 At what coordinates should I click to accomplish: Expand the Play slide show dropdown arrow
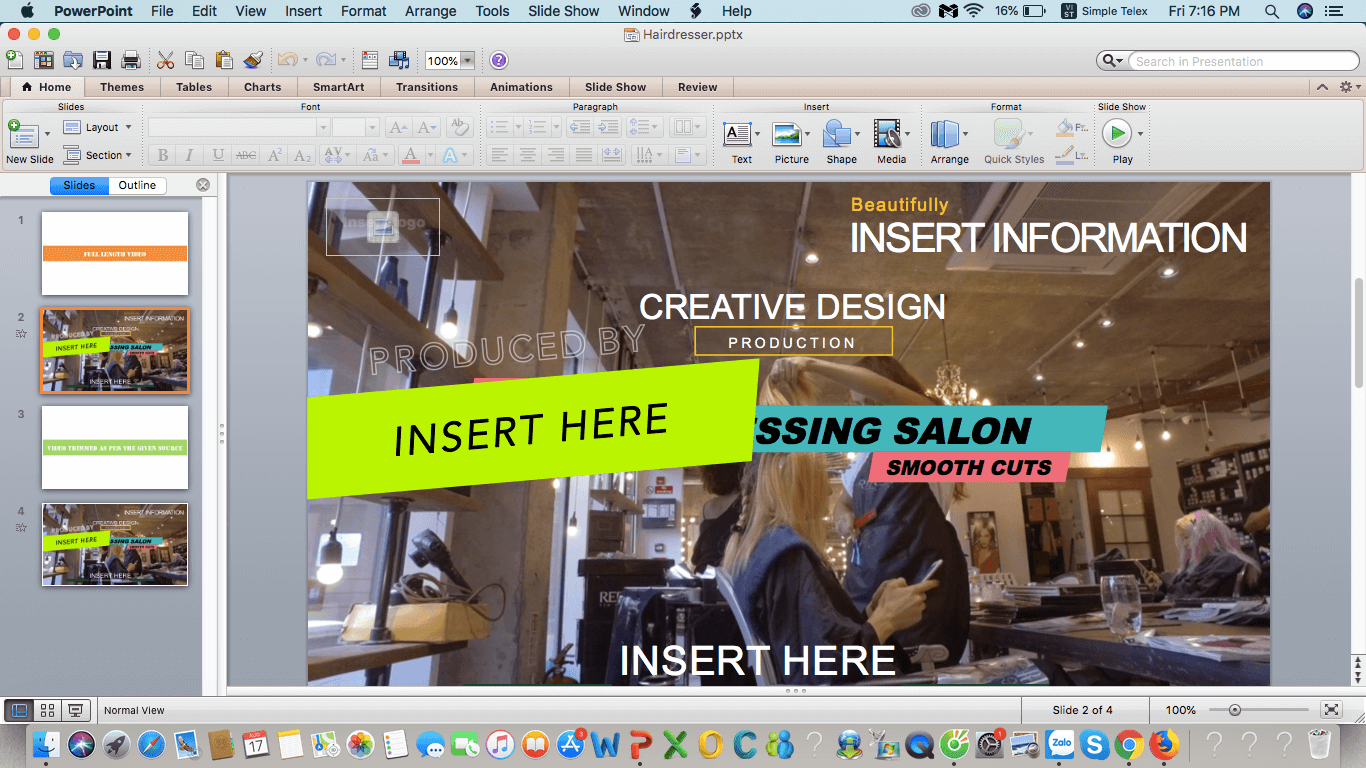point(1140,133)
